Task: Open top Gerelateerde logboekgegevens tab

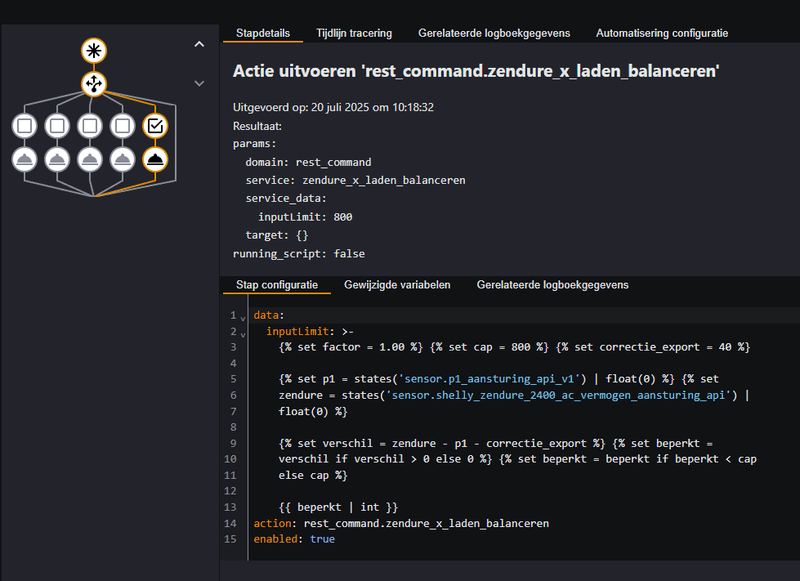Action: 494,33
